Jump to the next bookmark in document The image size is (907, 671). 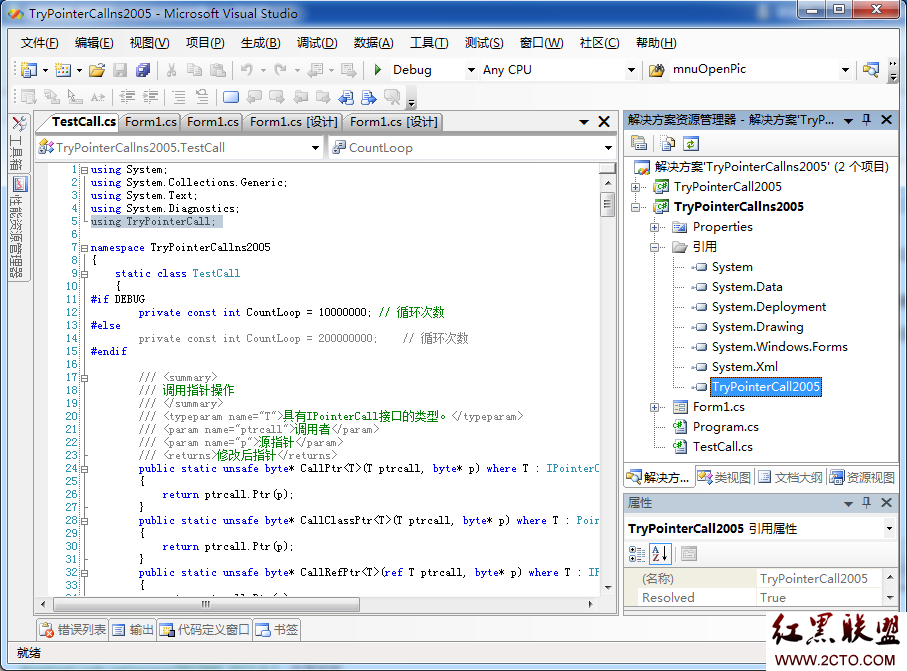[368, 97]
